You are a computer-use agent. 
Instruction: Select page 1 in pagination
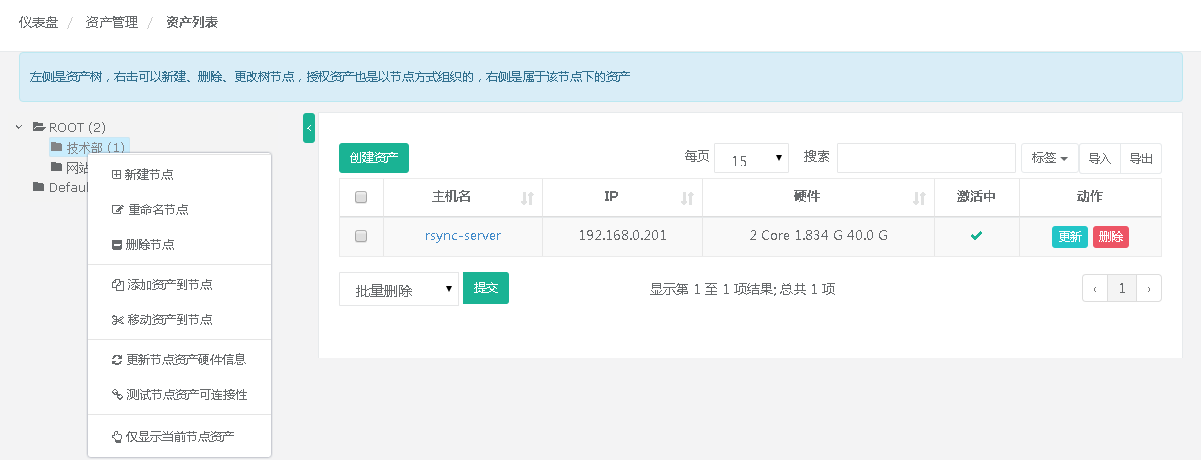pyautogui.click(x=1122, y=288)
